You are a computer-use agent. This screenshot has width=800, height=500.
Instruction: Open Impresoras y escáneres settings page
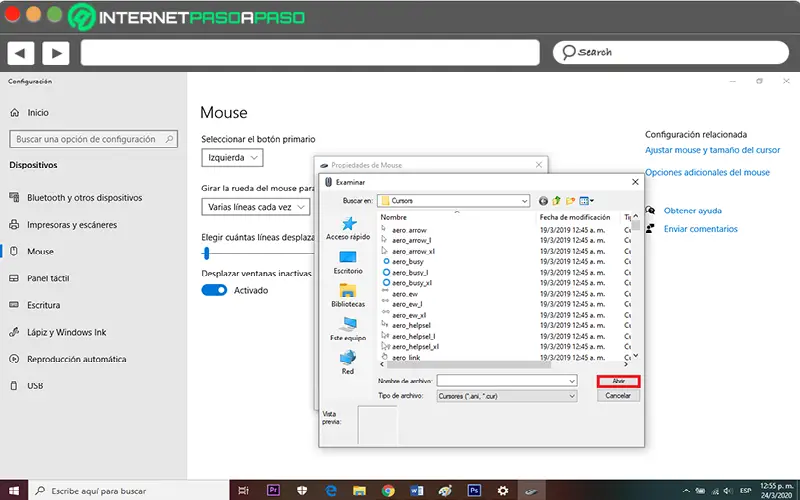coord(71,225)
